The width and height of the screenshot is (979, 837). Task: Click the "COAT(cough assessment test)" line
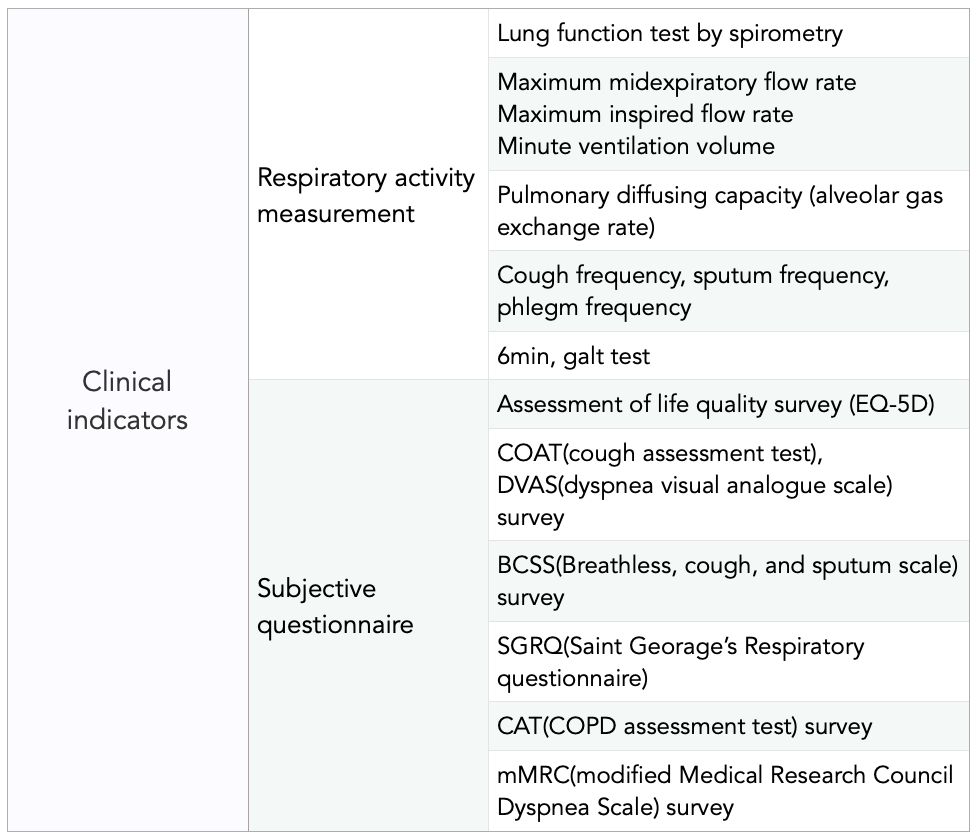(x=660, y=453)
